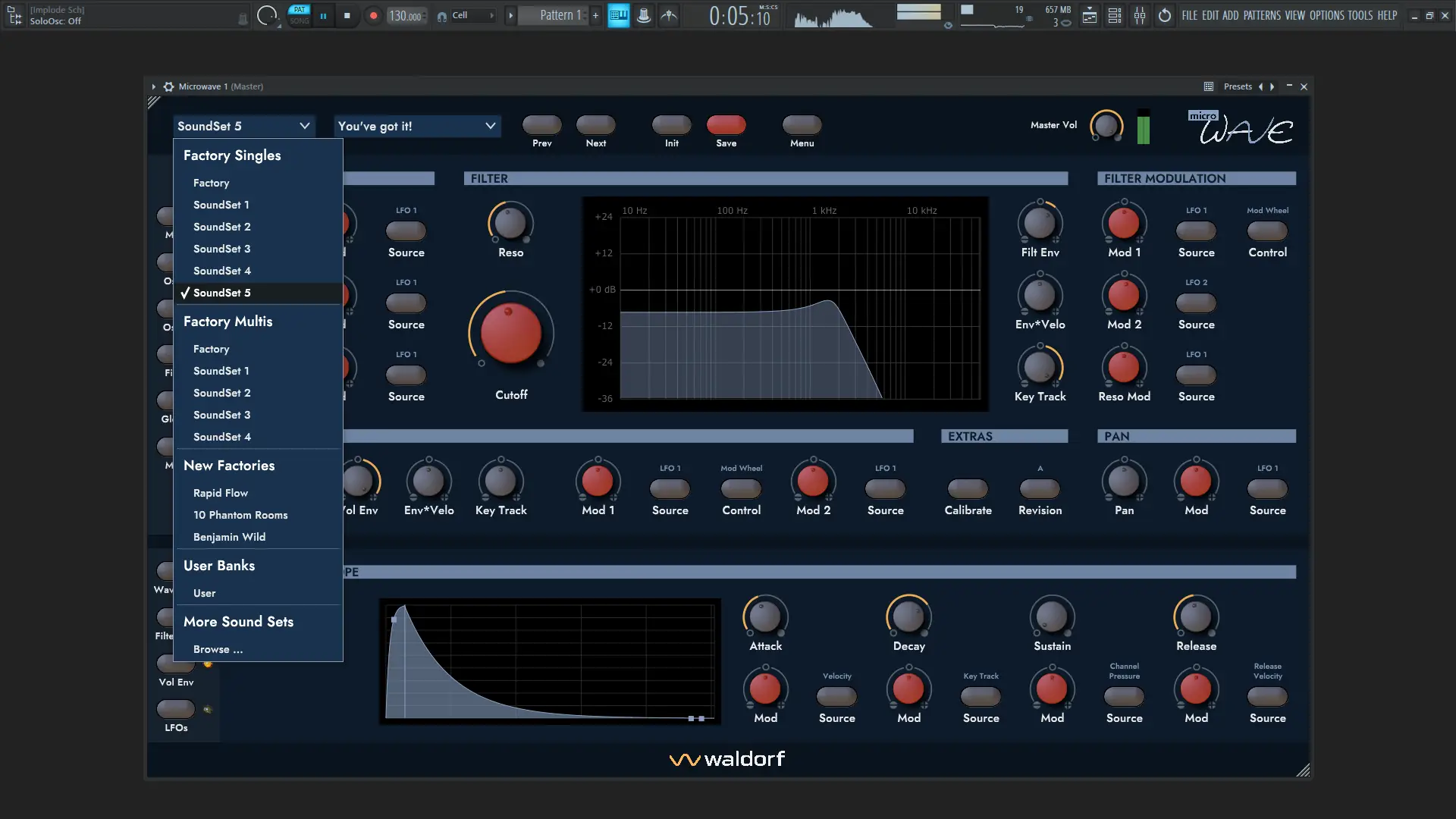1456x819 pixels.
Task: Open the Cell snap dropdown
Action: click(472, 15)
